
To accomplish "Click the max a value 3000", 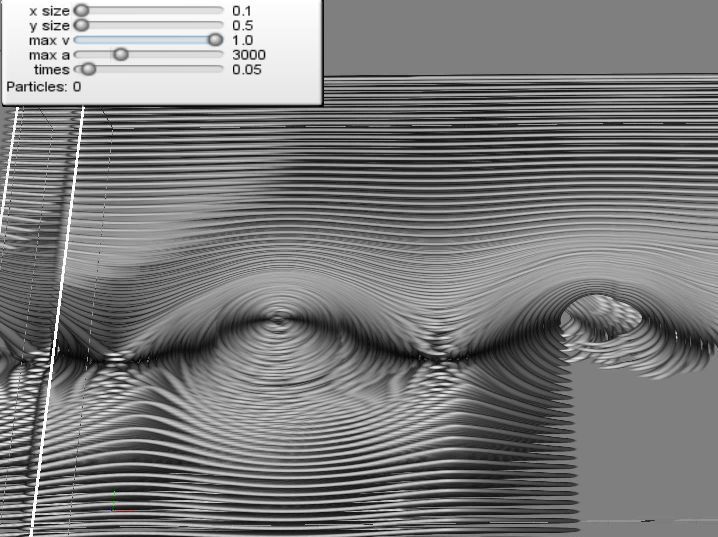I will point(249,55).
